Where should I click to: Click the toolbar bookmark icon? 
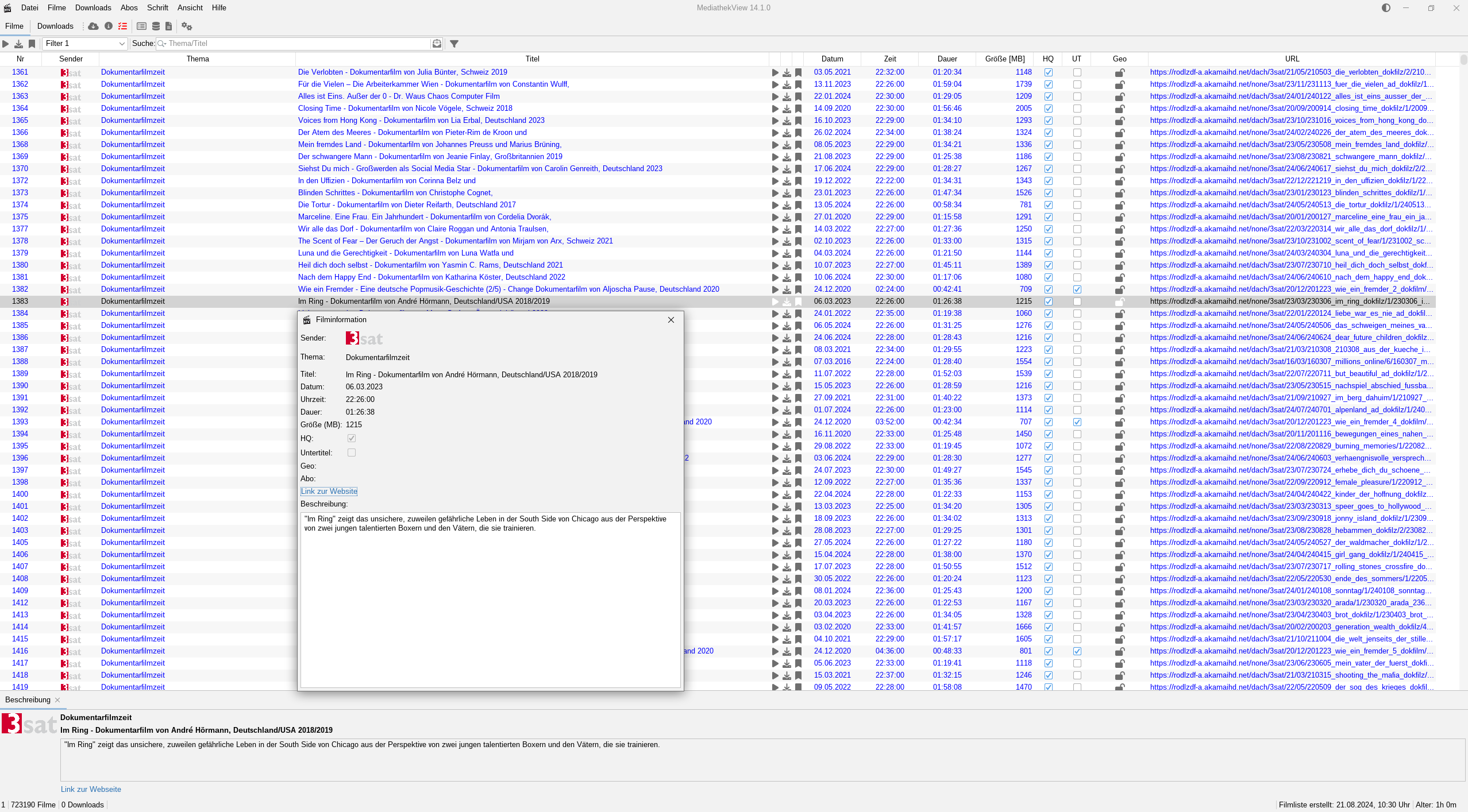(32, 44)
